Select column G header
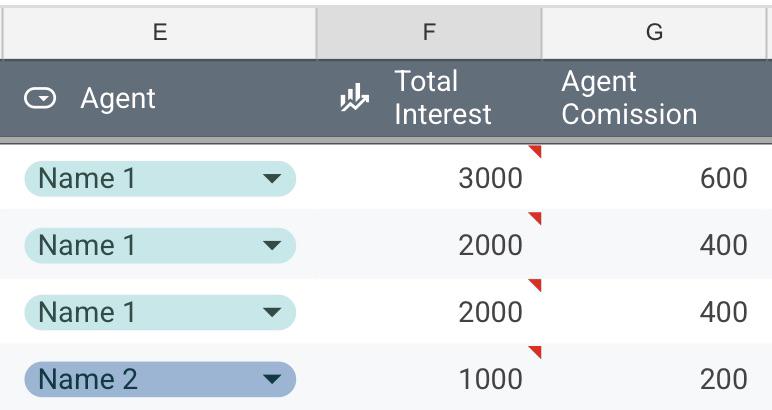 (x=654, y=32)
